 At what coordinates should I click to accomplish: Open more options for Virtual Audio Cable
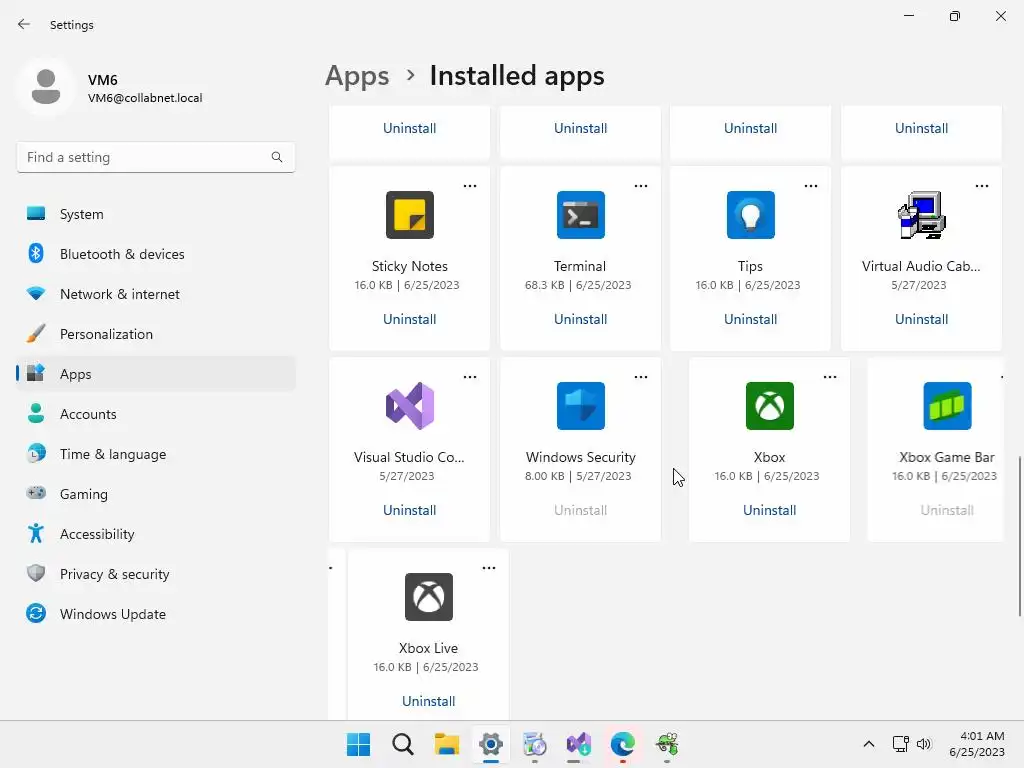(982, 186)
